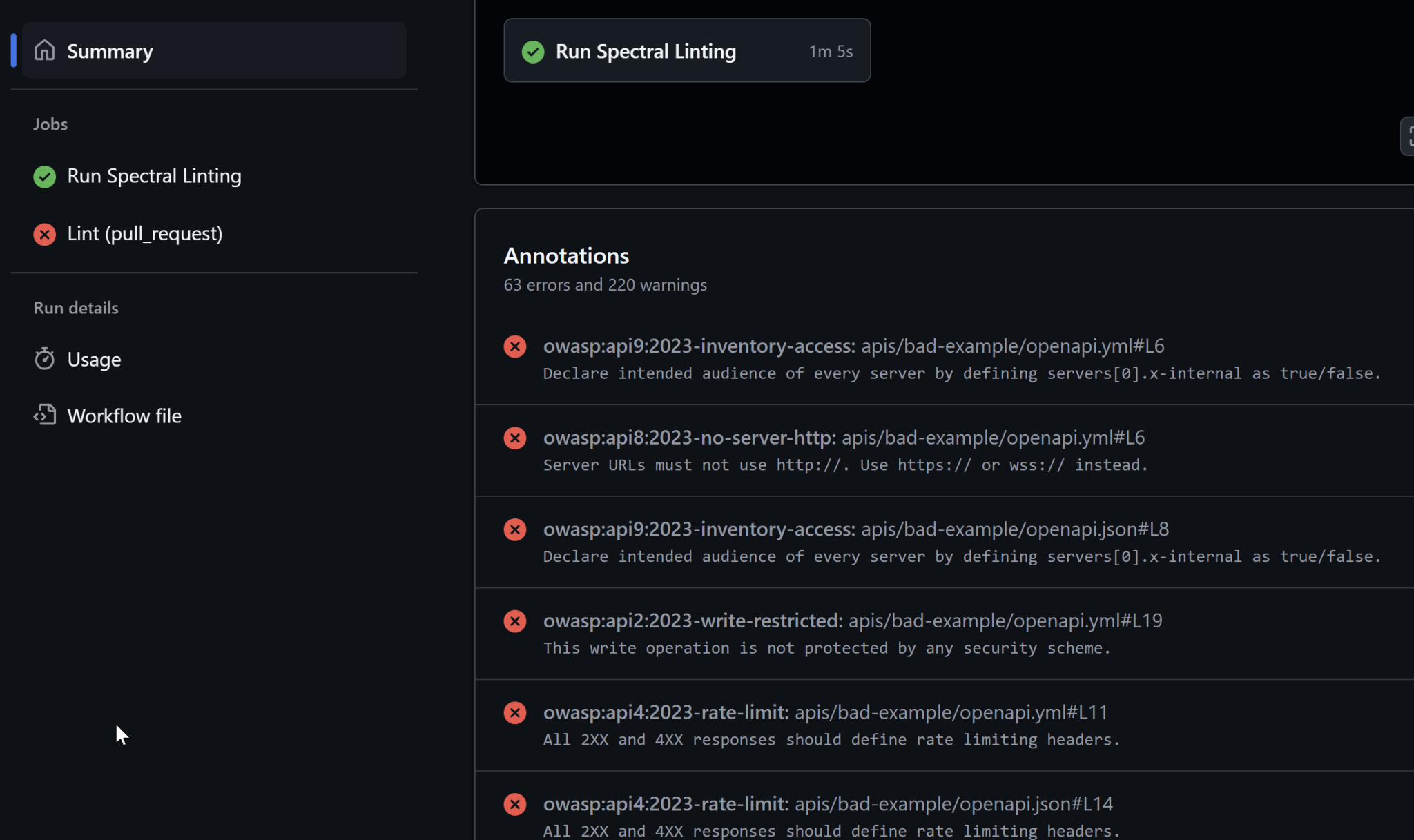Open the Run Spectral Linting job from Jobs list
The image size is (1414, 840).
[x=153, y=177]
